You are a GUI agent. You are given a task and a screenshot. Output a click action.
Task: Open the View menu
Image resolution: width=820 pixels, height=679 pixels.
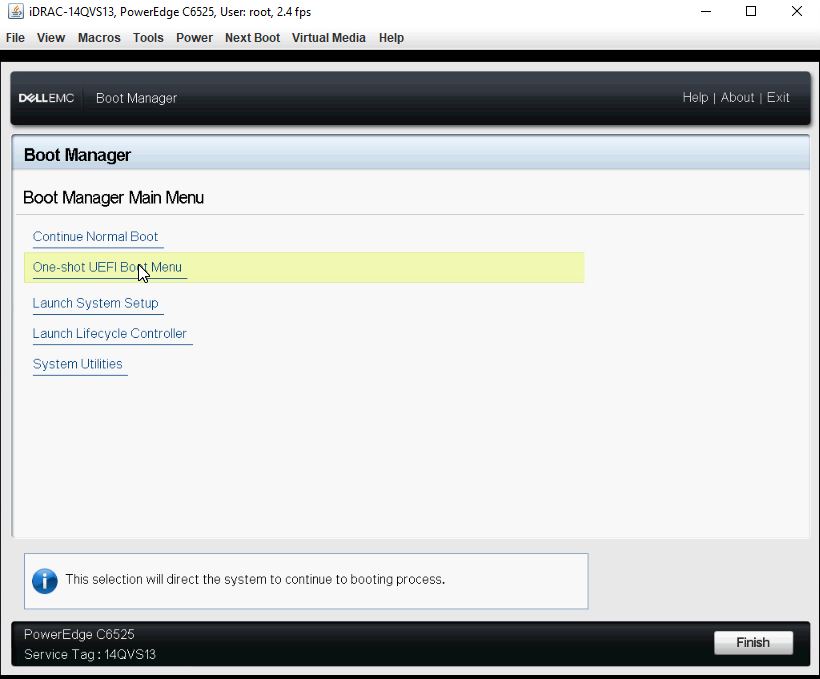(x=51, y=38)
